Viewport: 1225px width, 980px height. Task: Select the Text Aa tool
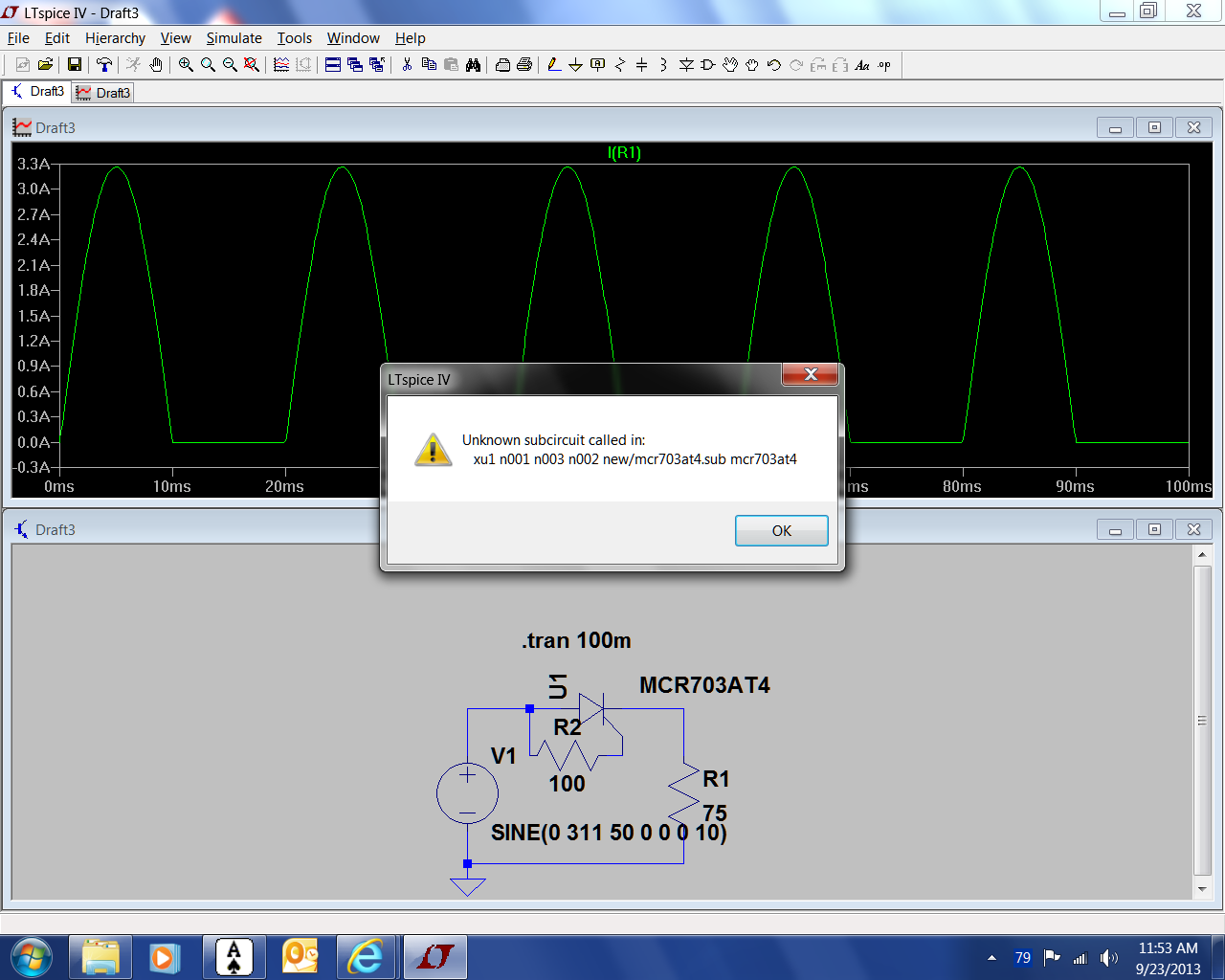click(862, 65)
